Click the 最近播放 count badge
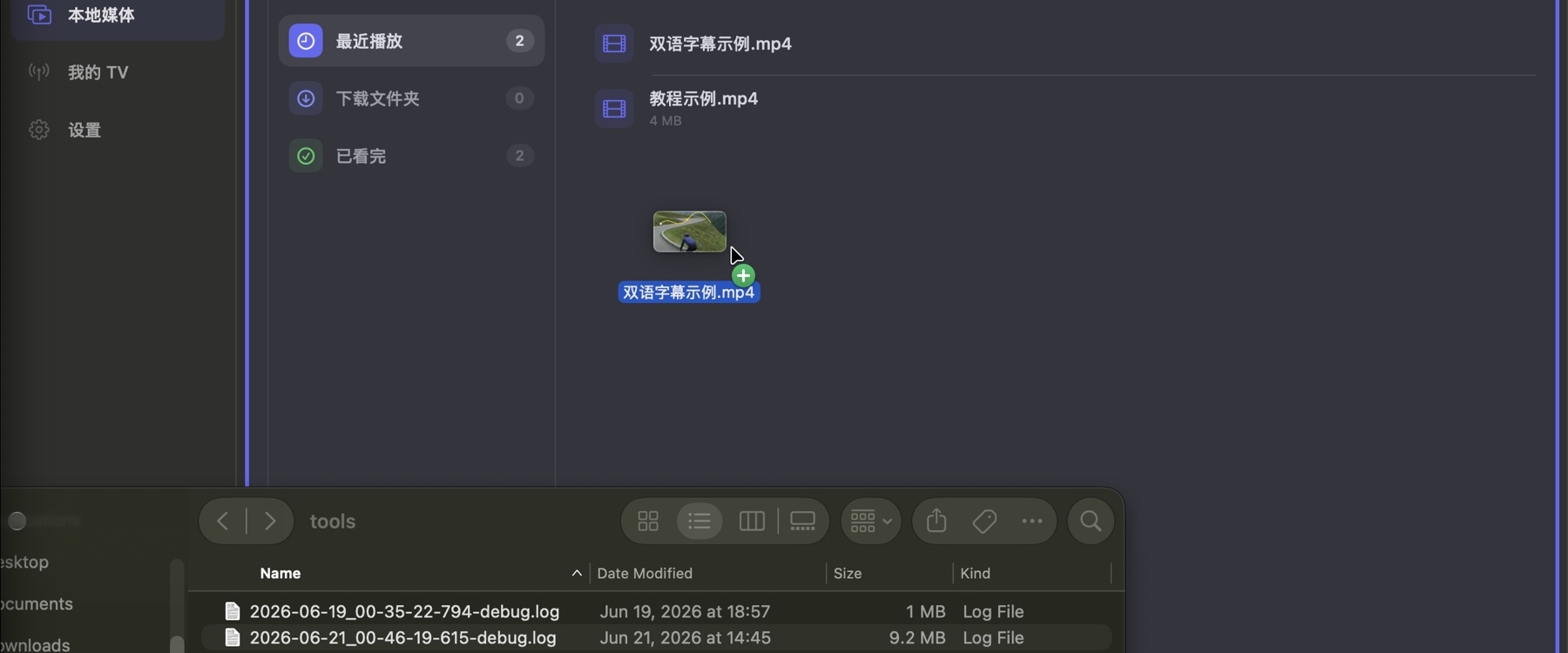Viewport: 1568px width, 653px height. pos(520,41)
